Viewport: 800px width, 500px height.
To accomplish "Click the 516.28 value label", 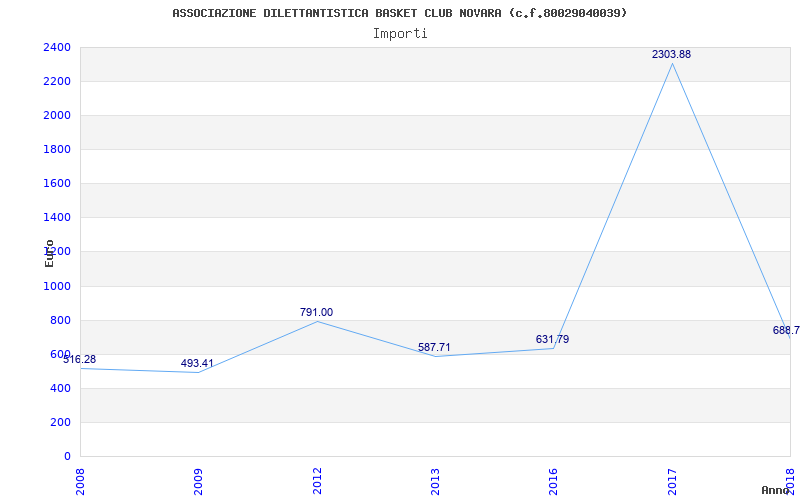I will [80, 359].
